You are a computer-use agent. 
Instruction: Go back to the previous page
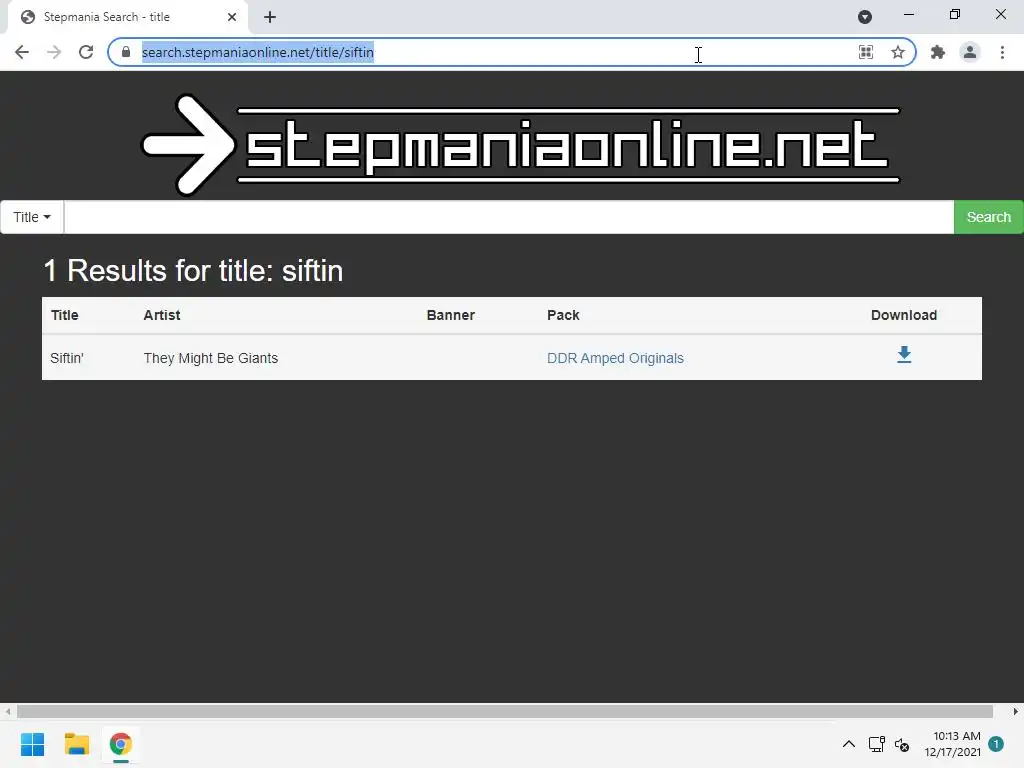[x=22, y=52]
